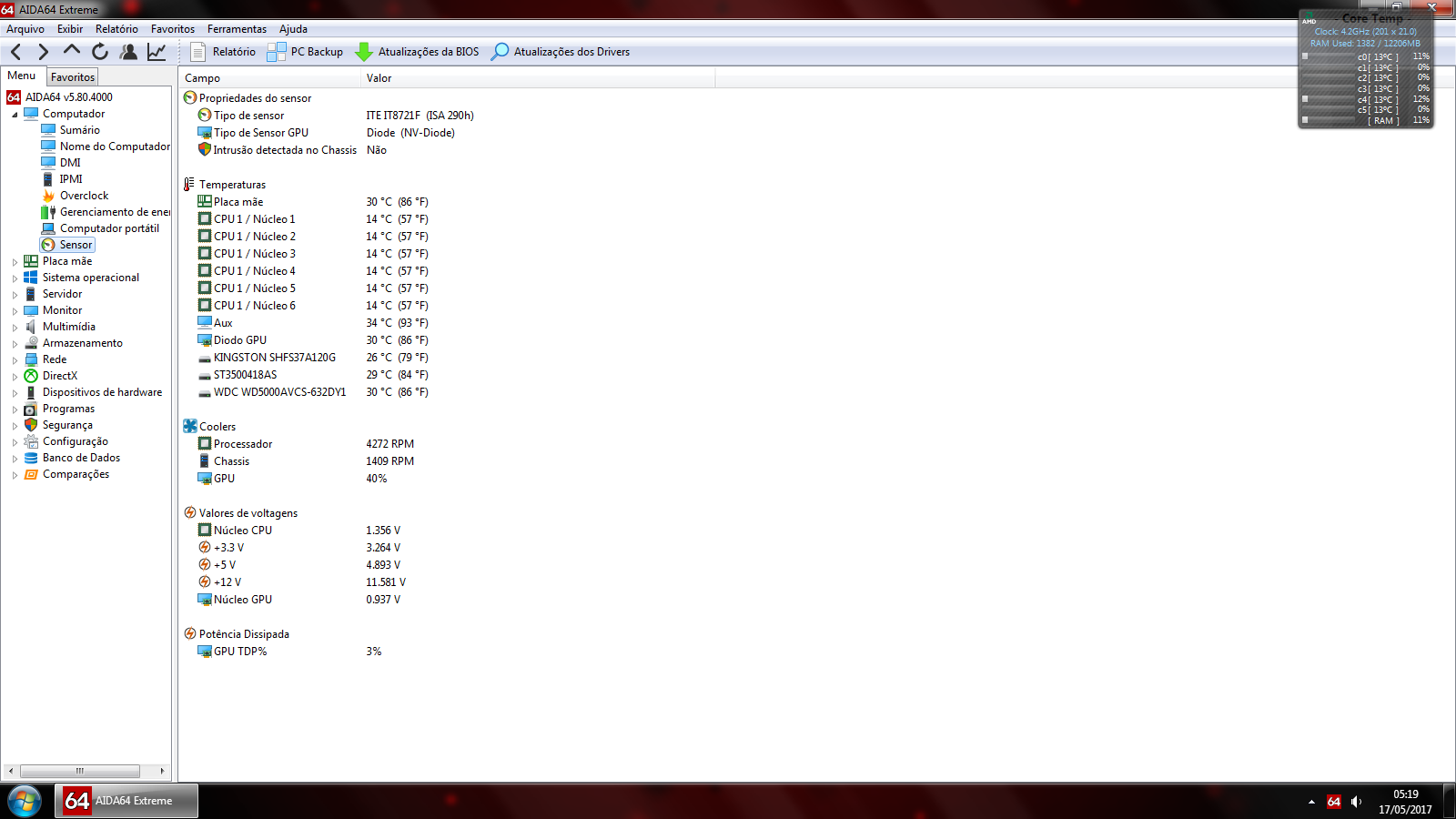The image size is (1456, 819).
Task: Expand the Servidor tree node
Action: click(x=15, y=295)
